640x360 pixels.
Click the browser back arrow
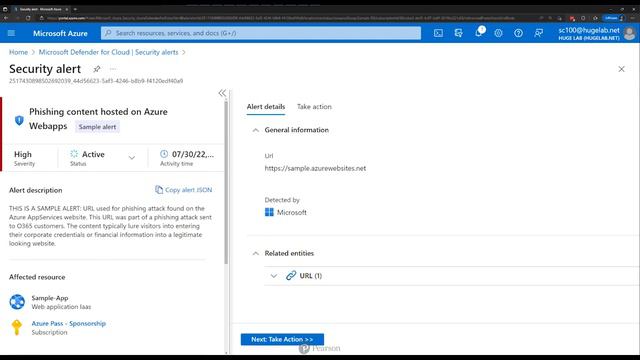click(x=6, y=18)
